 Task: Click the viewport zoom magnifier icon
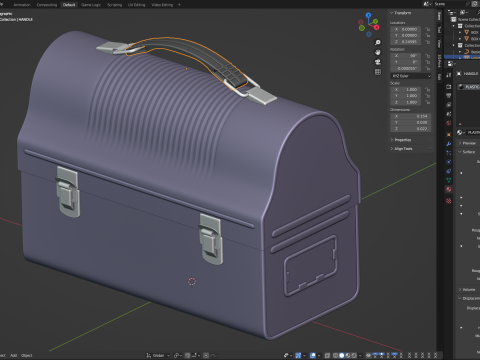point(378,42)
